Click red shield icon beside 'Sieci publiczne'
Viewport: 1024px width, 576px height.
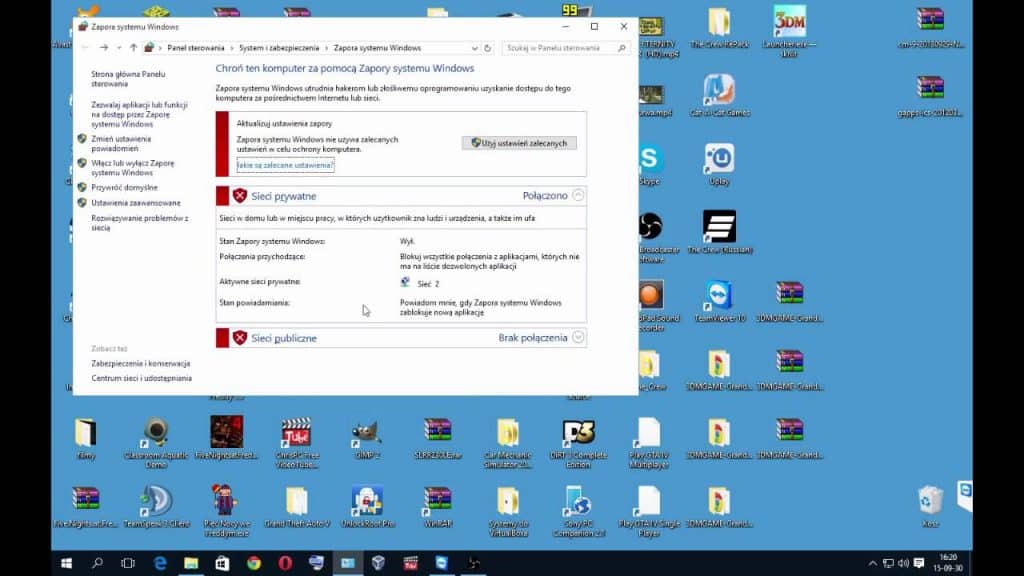(x=240, y=338)
